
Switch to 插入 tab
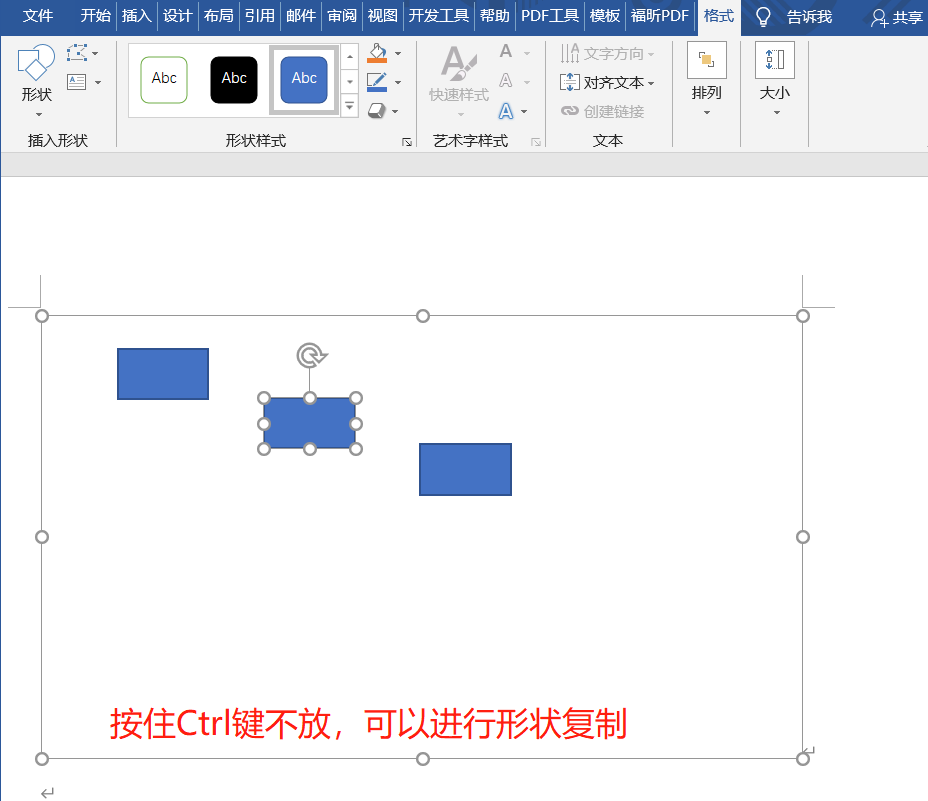point(137,15)
